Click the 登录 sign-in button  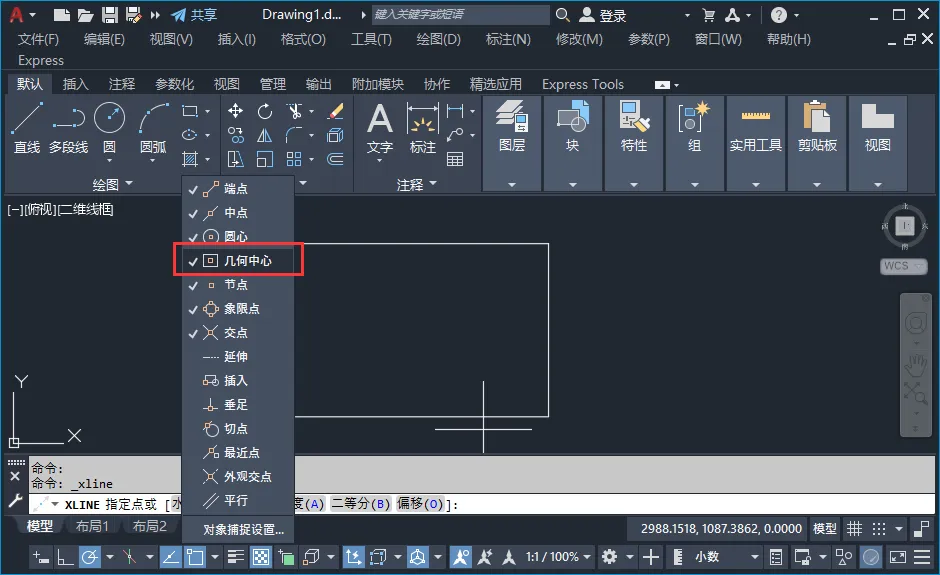(x=604, y=15)
